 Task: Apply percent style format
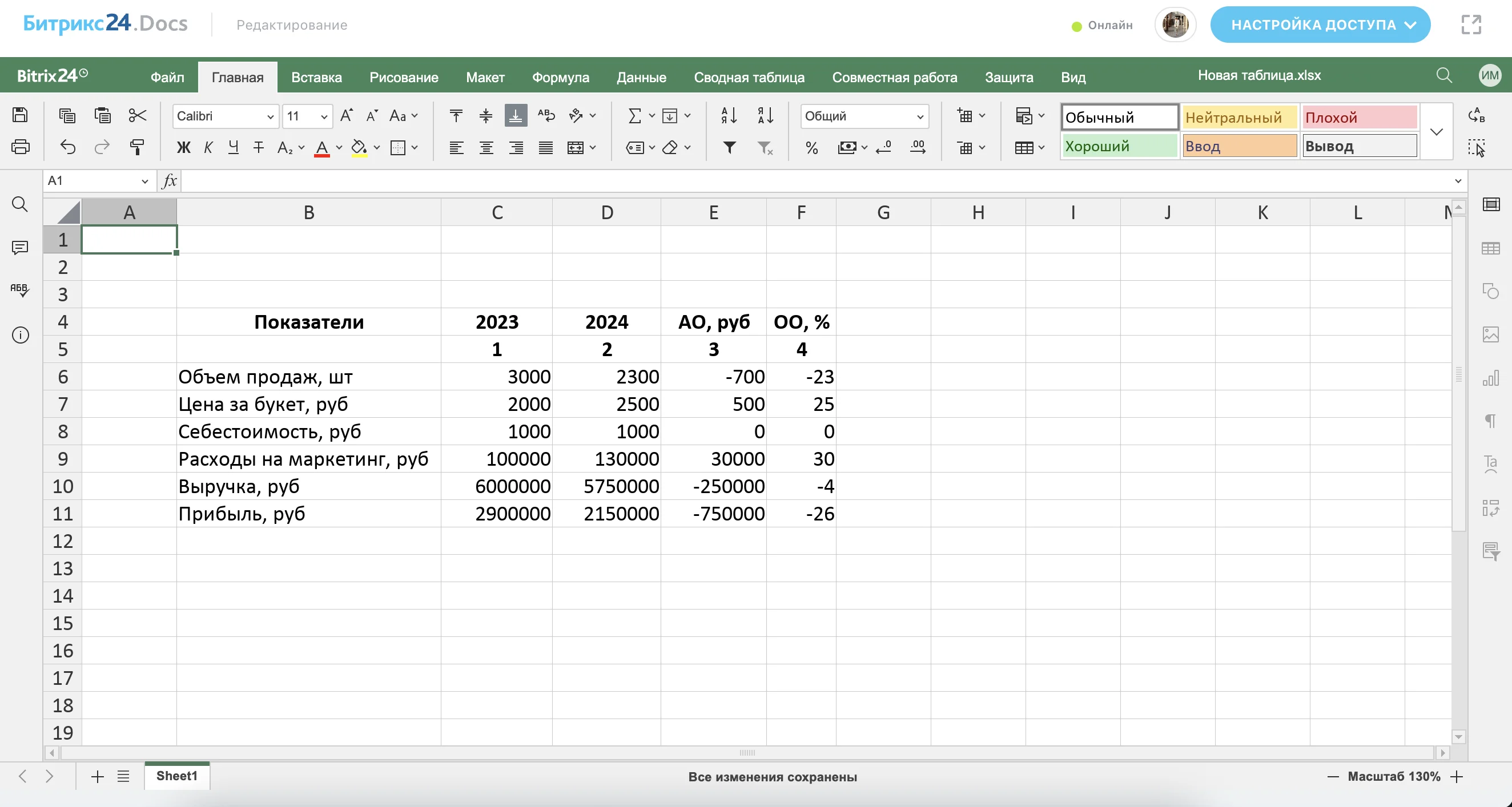[x=812, y=148]
